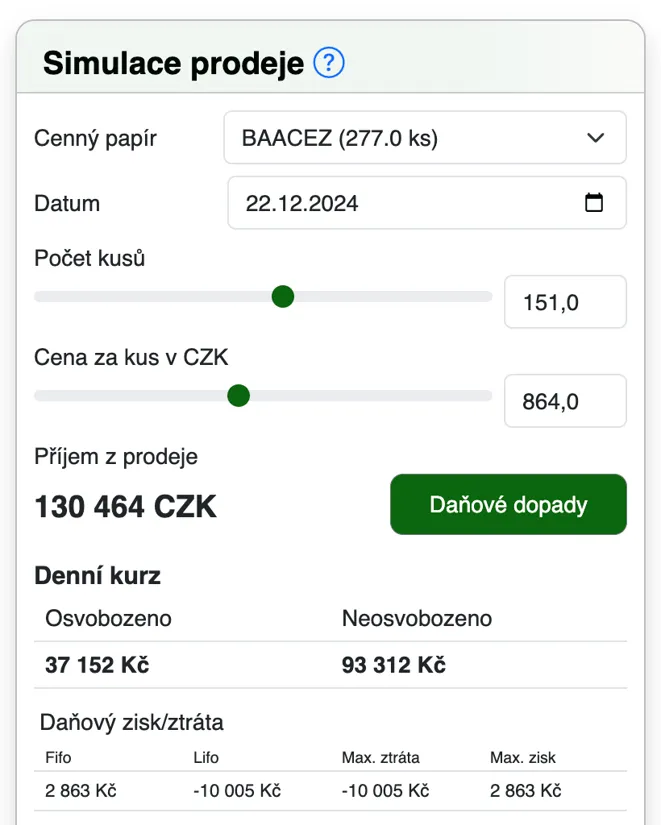Screen dimensions: 661x825
Task: Click the 93 312 Kč non-exempt amount
Action: 394,665
